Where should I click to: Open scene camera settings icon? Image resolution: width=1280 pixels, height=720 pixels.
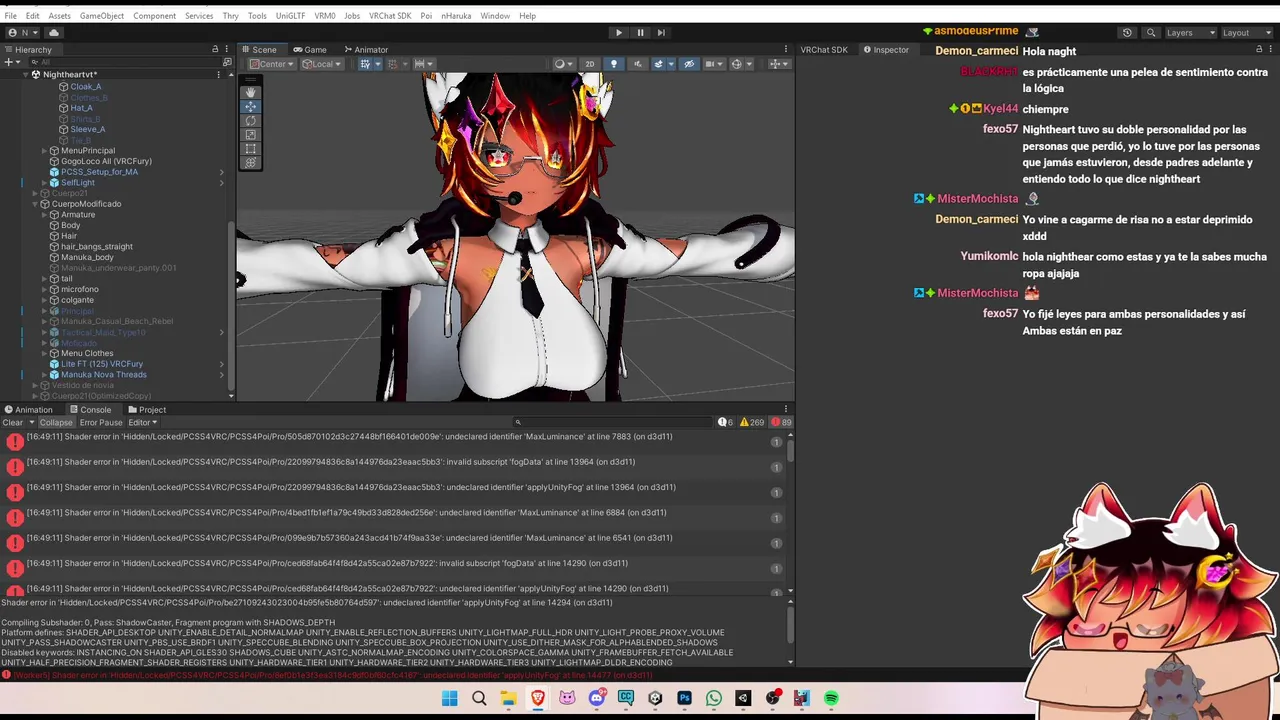pyautogui.click(x=713, y=64)
